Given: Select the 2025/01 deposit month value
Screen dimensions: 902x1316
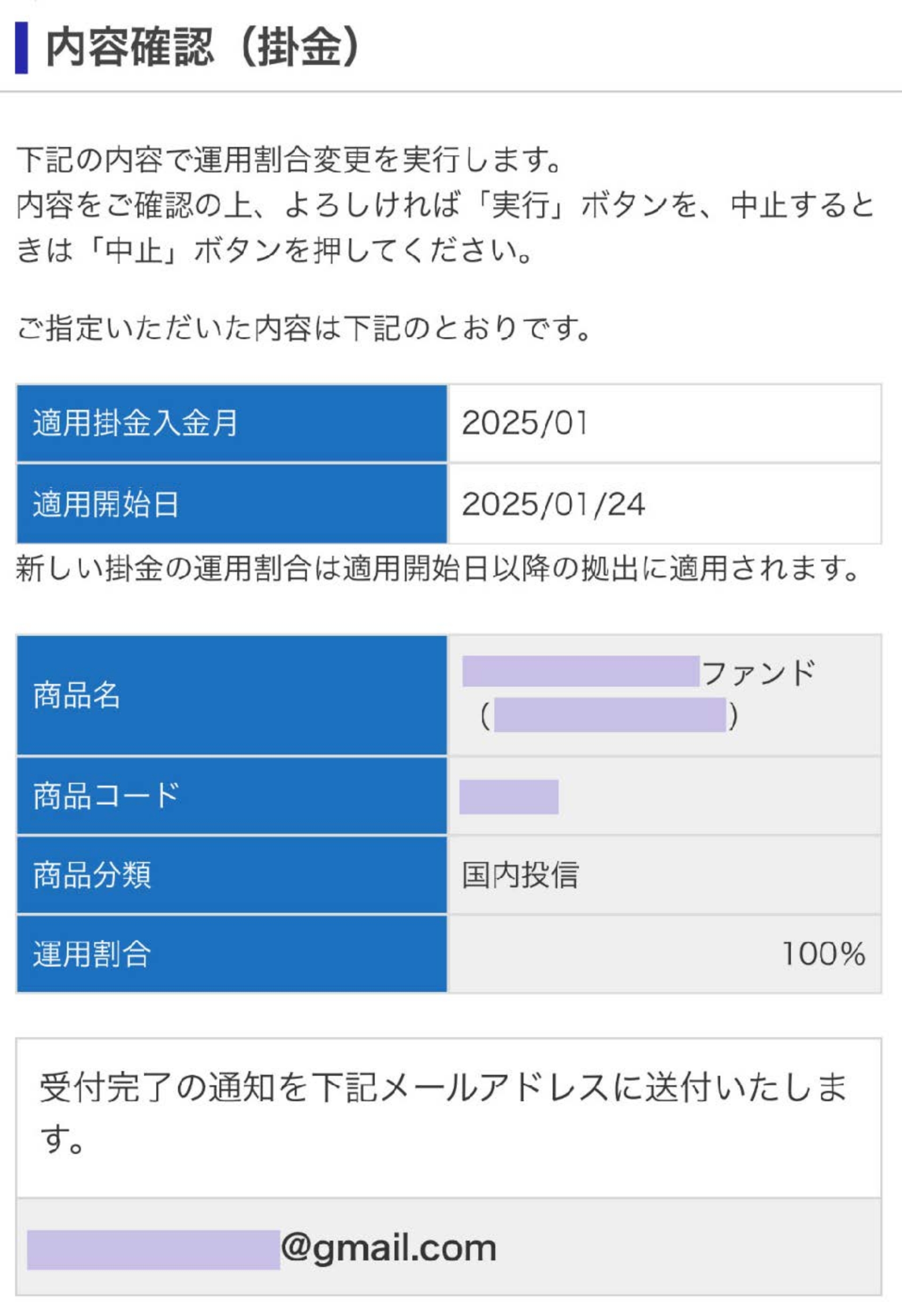Looking at the screenshot, I should pyautogui.click(x=524, y=423).
